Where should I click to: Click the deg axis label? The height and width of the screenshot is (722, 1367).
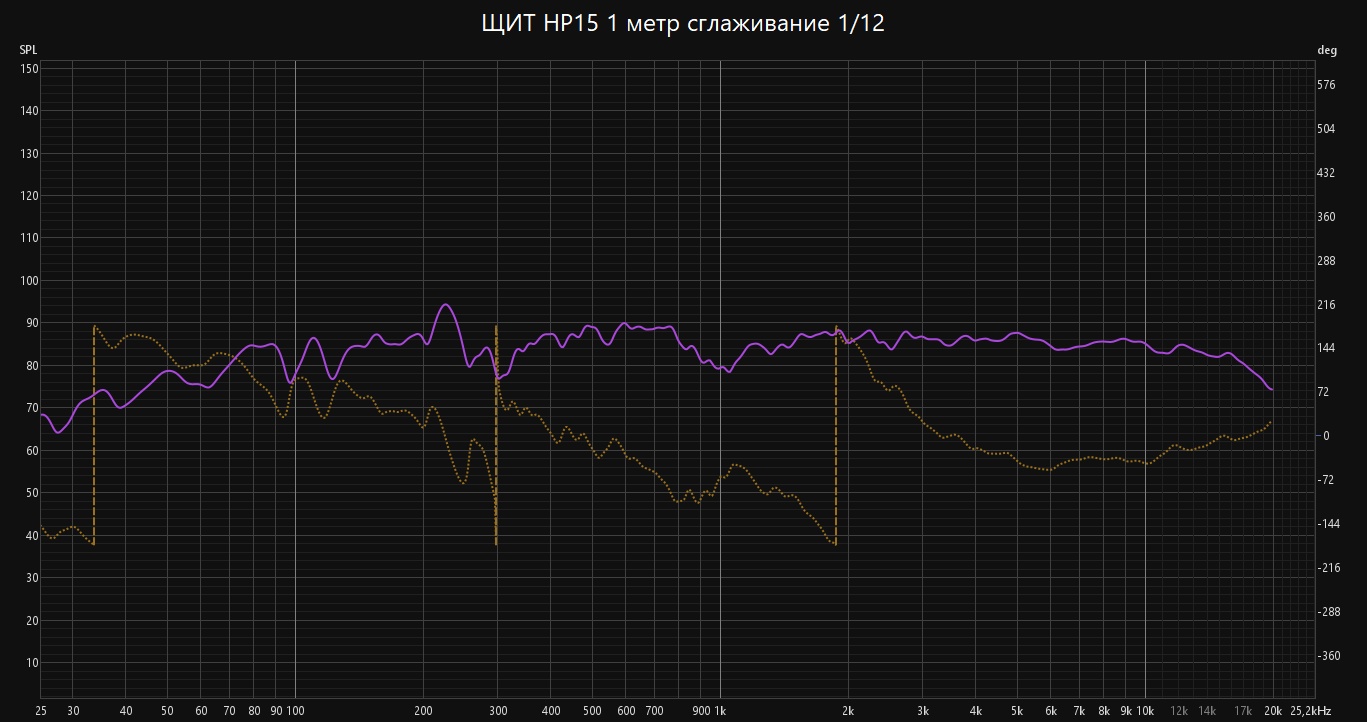[x=1327, y=50]
